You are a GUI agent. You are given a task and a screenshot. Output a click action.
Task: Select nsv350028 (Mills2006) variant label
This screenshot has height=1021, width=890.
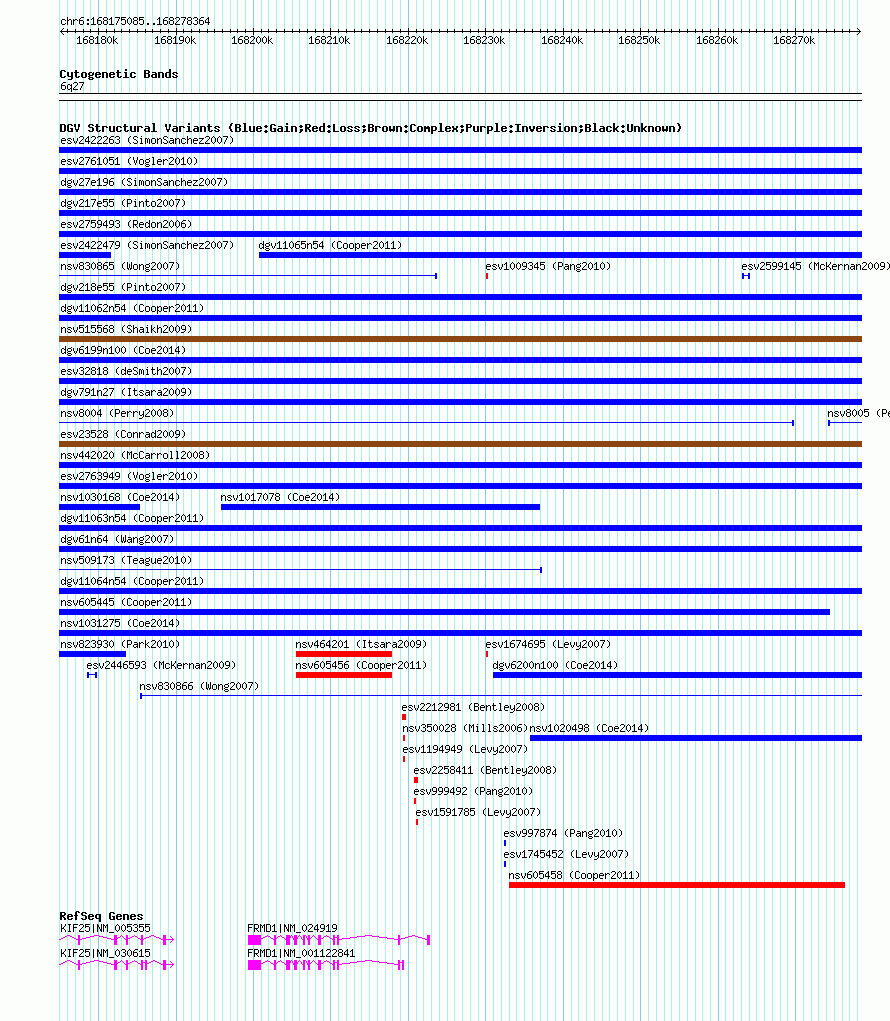465,728
